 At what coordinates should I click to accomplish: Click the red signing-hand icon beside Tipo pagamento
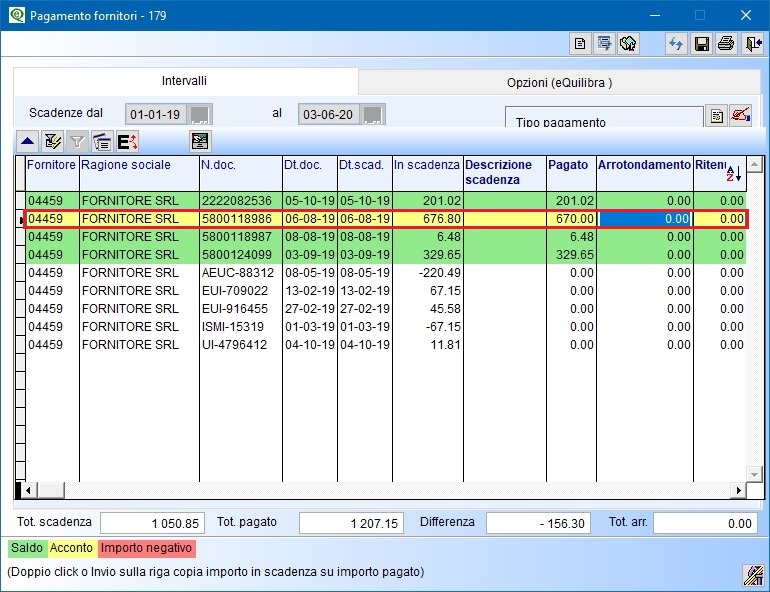740,116
